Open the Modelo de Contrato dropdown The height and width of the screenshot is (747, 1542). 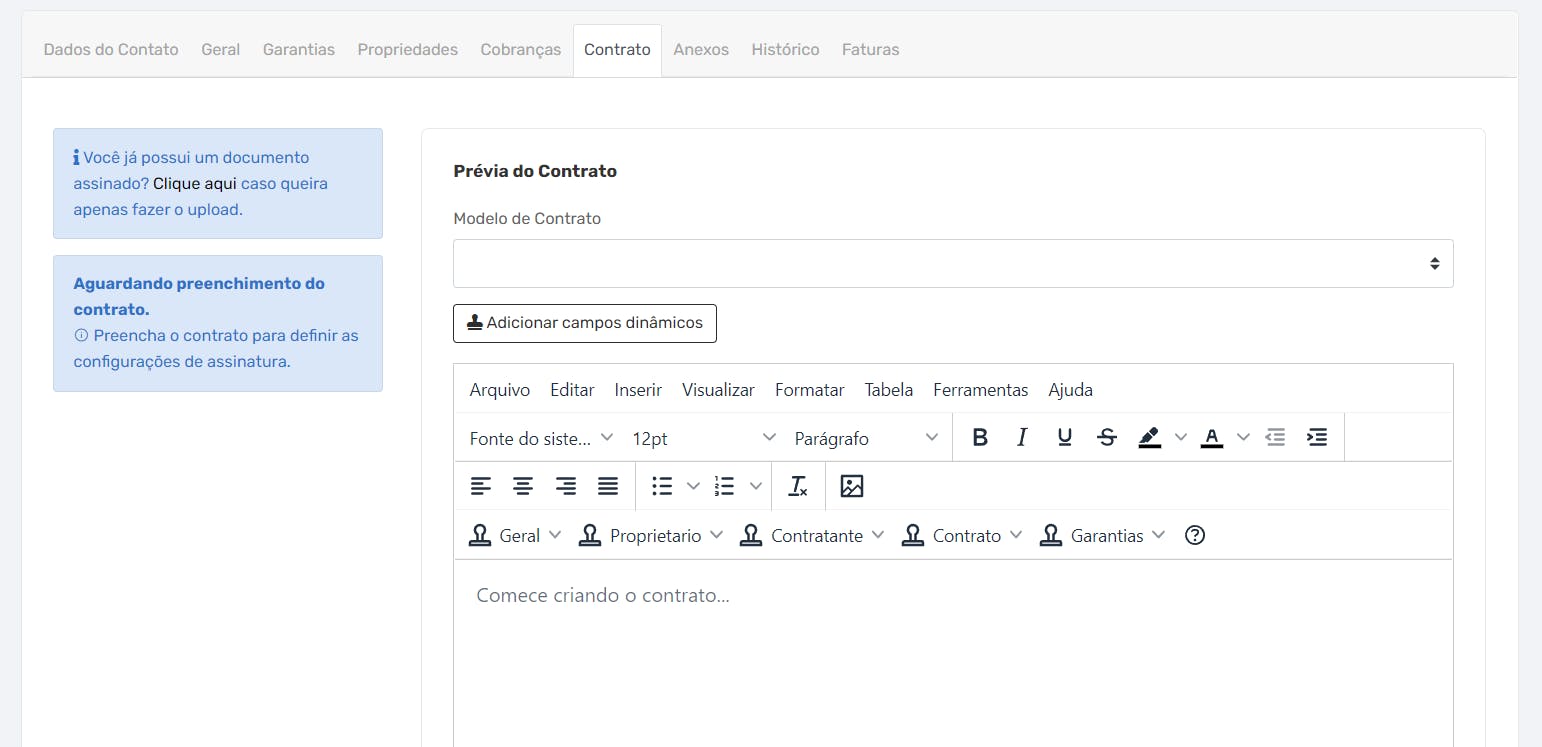coord(953,263)
